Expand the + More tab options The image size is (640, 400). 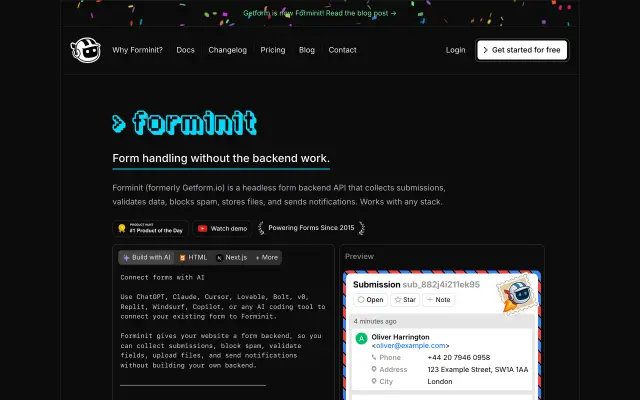pos(267,258)
